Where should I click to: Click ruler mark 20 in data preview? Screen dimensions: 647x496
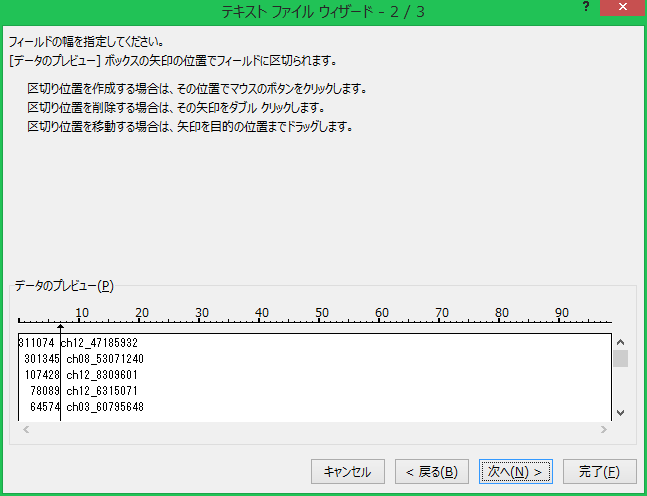tap(142, 320)
